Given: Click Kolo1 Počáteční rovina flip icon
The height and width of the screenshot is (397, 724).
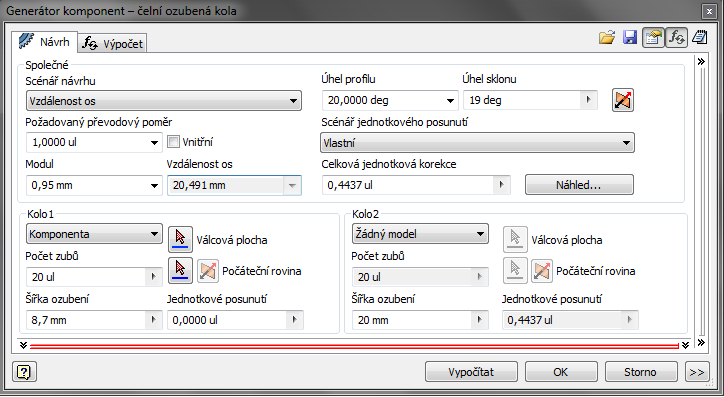Looking at the screenshot, I should pyautogui.click(x=208, y=271).
